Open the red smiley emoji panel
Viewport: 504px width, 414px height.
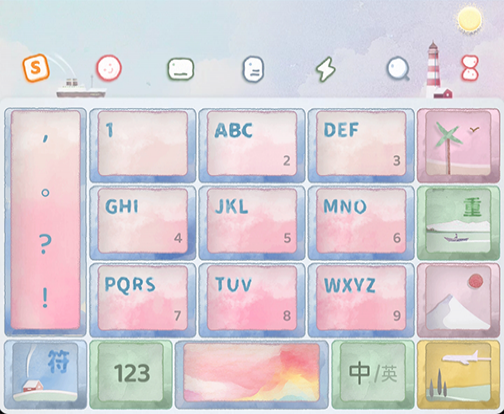coord(109,68)
